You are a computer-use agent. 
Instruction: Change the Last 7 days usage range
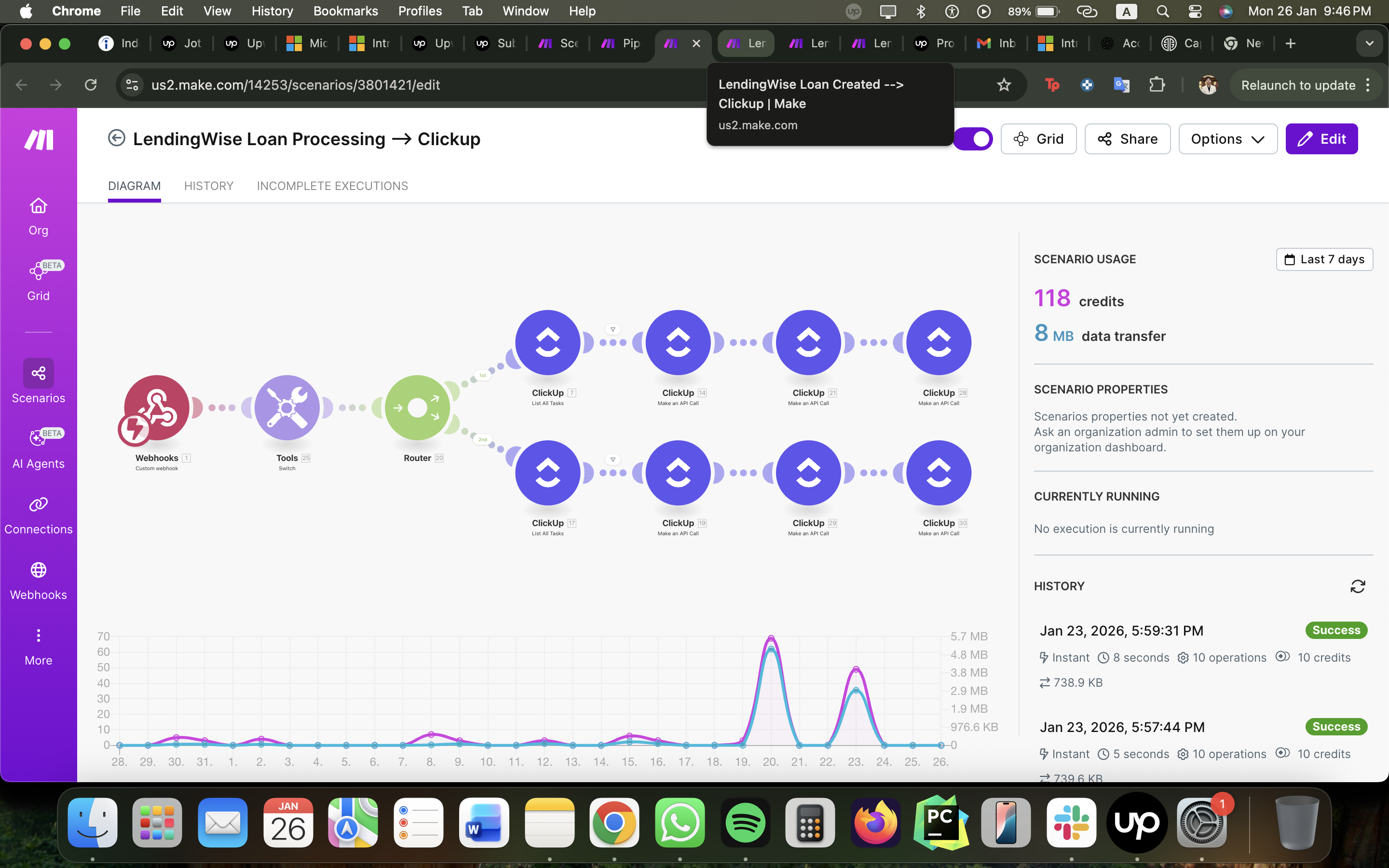(x=1324, y=259)
